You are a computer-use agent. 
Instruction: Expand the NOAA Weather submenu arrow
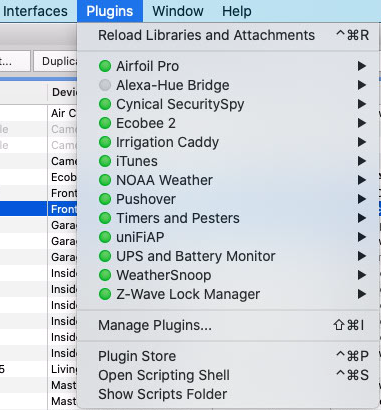click(x=362, y=180)
